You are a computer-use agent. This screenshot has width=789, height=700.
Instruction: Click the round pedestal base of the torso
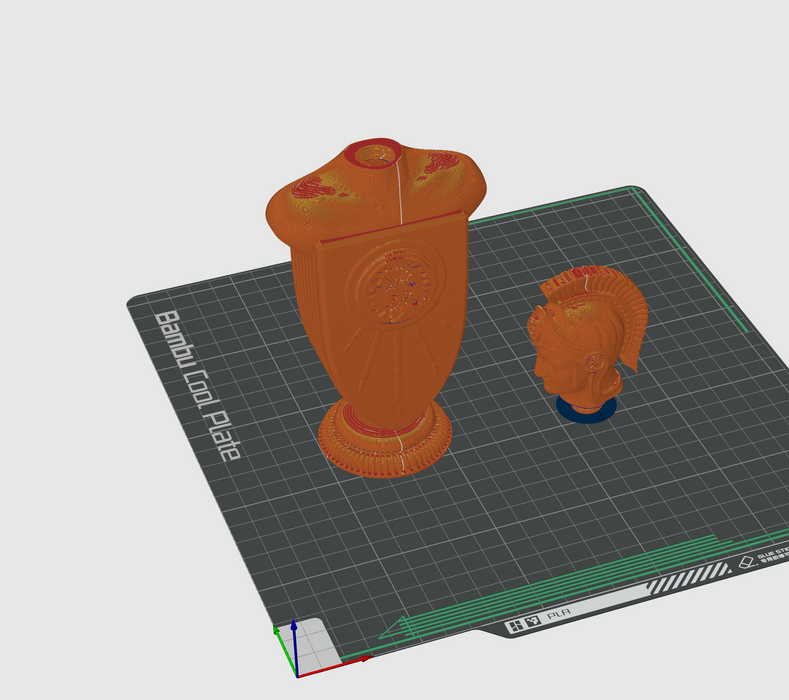coord(385,440)
